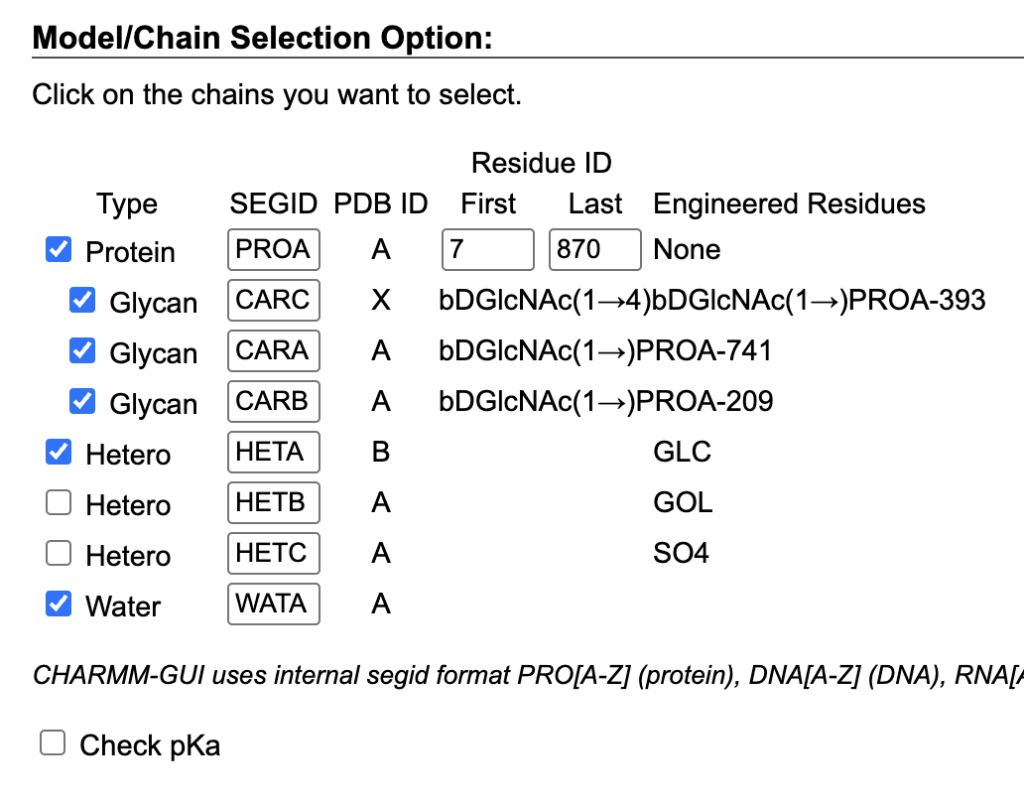Toggle the Glycan CARB checkbox
Screen dimensions: 1024x806
pyautogui.click(x=82, y=402)
